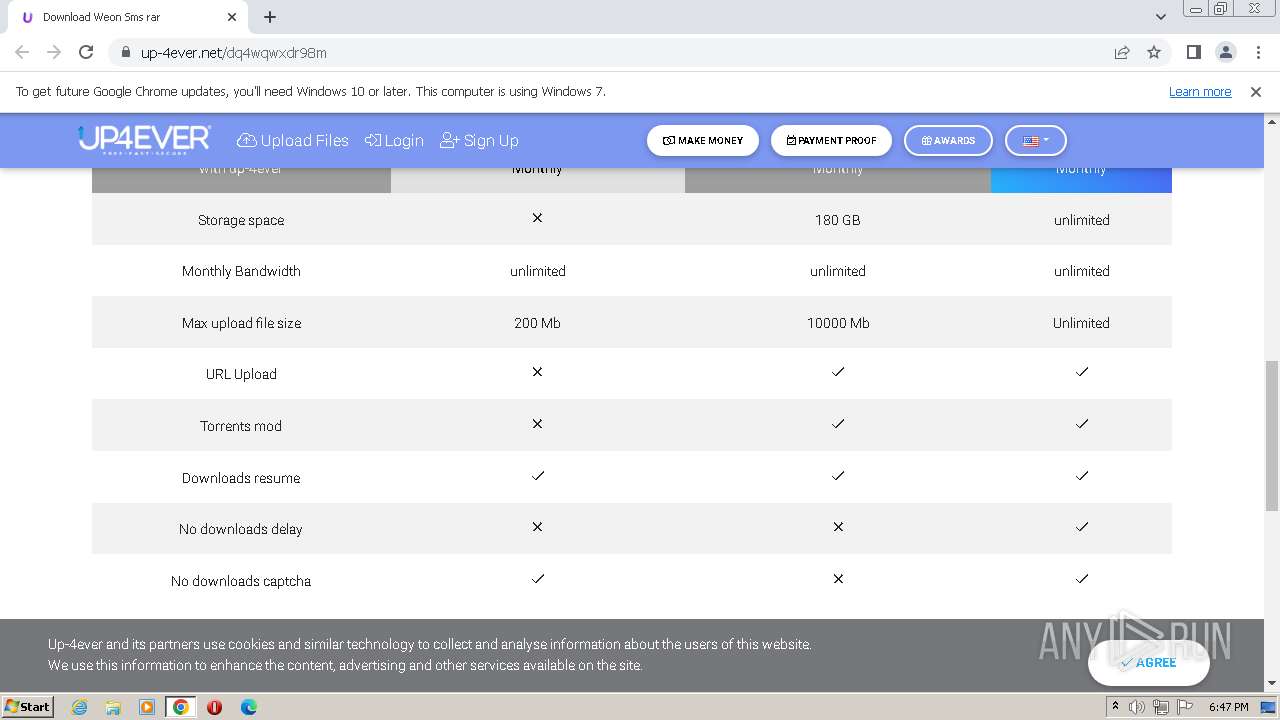
Task: Open the network tray icon
Action: coord(1160,707)
